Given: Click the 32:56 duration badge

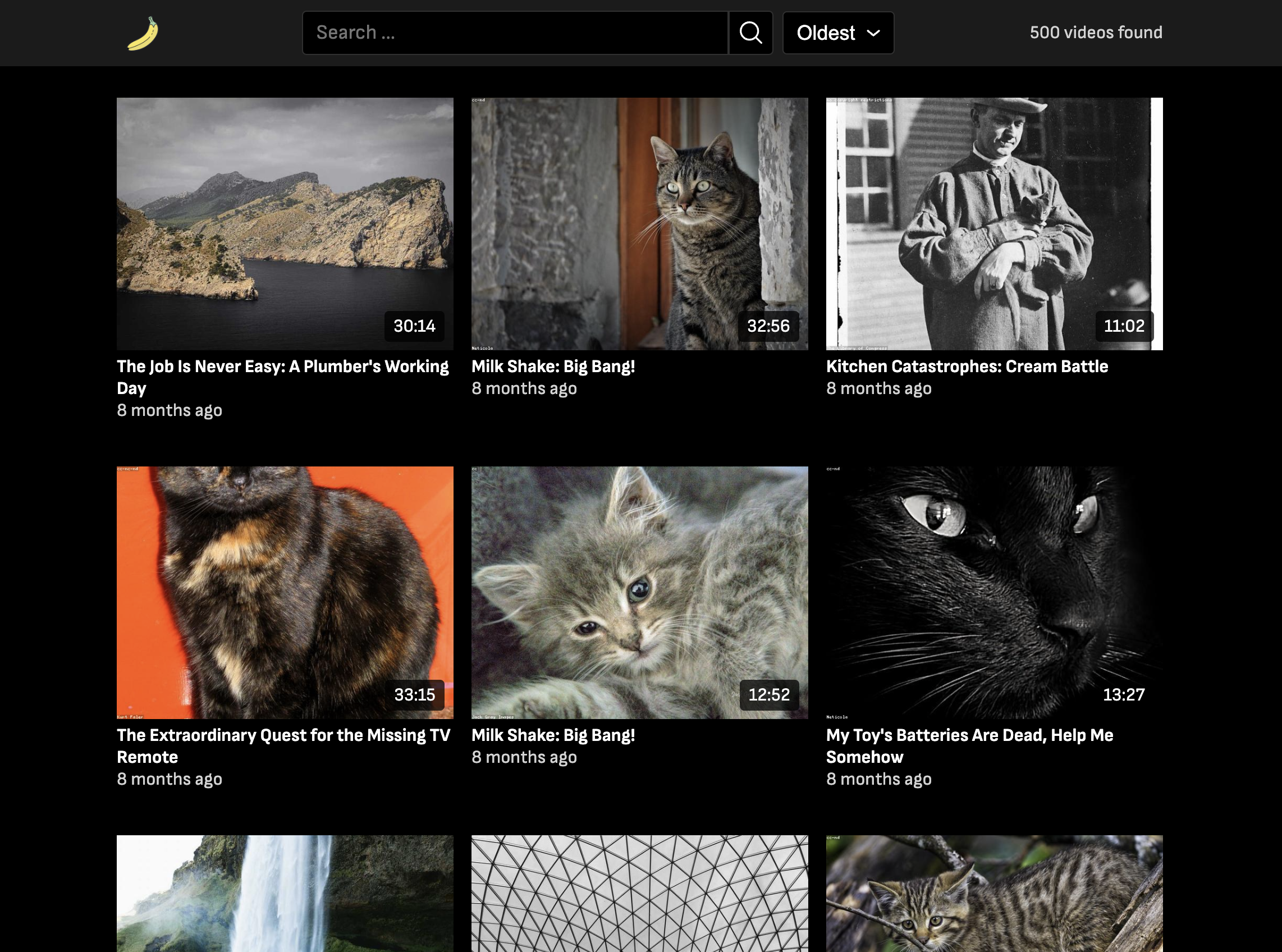Looking at the screenshot, I should 767,326.
